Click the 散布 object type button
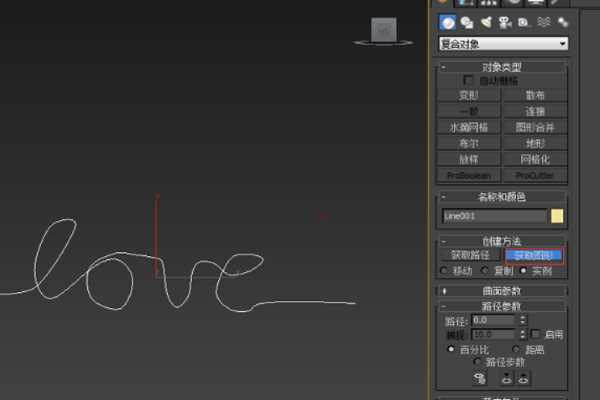Viewport: 600px width, 400px height. pyautogui.click(x=535, y=95)
